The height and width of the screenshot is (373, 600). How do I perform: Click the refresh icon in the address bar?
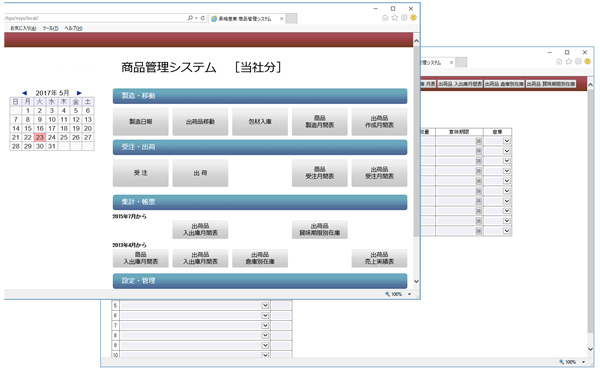tap(203, 18)
